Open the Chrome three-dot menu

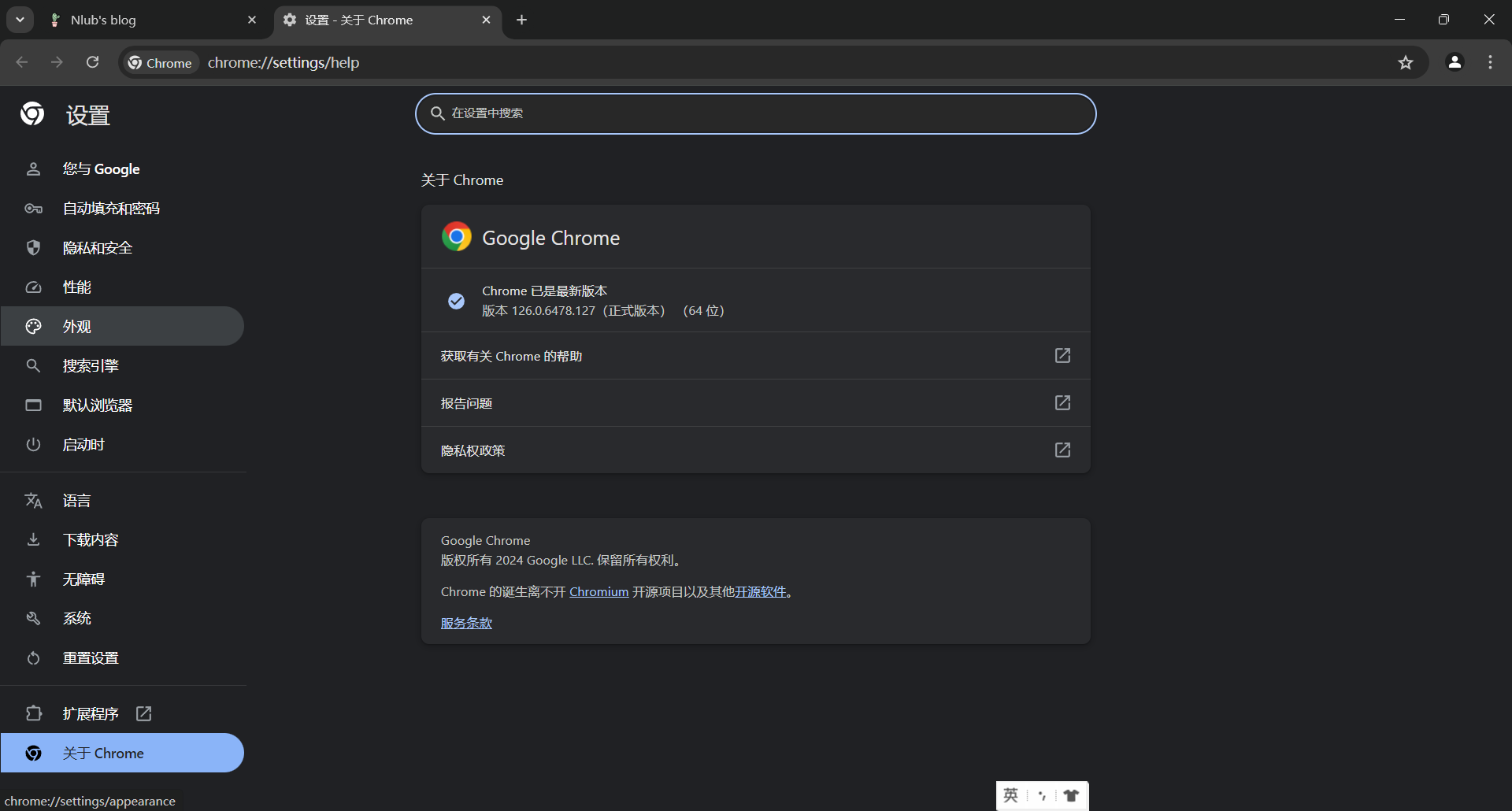coord(1491,62)
